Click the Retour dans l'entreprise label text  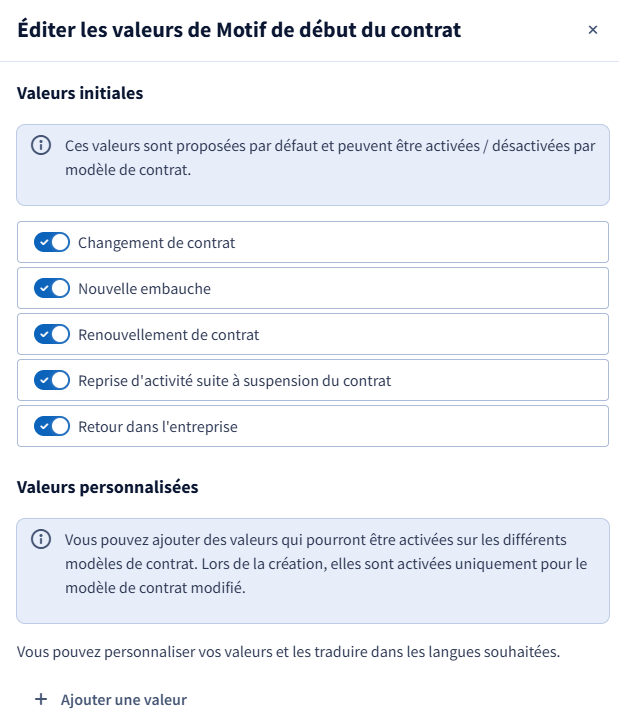point(158,427)
